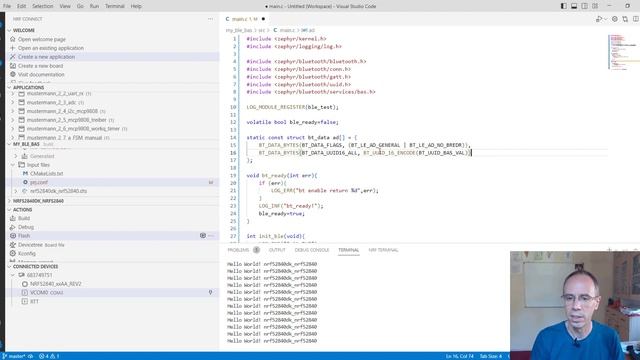This screenshot has height=360, width=640.
Task: Toggle secondary side bar layout icon
Action: pyautogui.click(x=584, y=6)
